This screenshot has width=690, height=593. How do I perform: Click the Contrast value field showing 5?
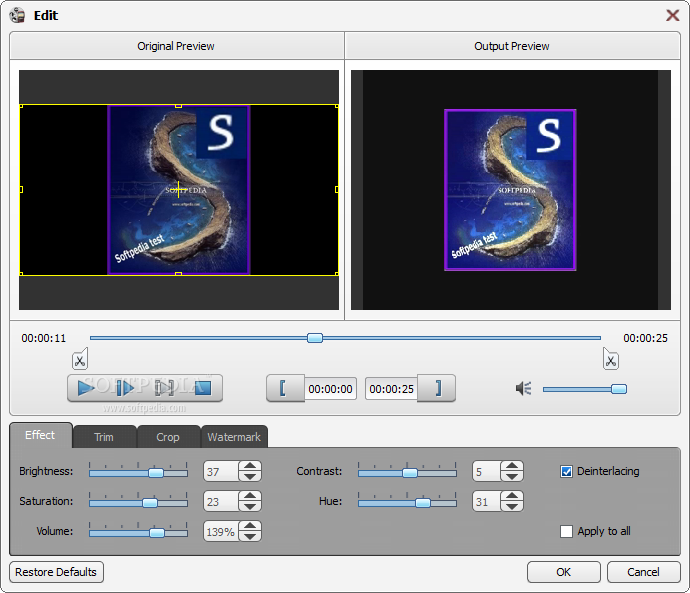[x=487, y=472]
